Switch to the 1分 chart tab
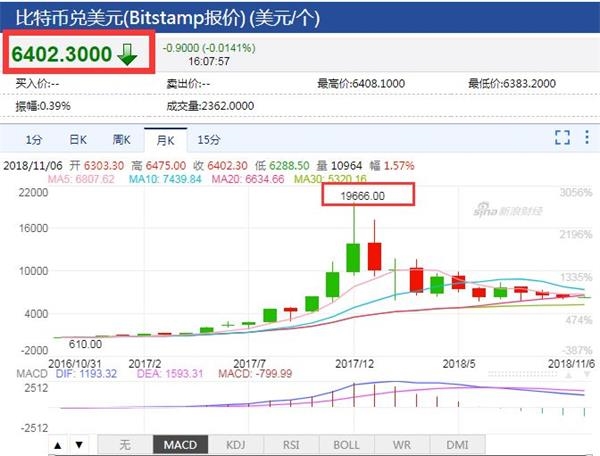This screenshot has width=600, height=456. click(x=33, y=140)
